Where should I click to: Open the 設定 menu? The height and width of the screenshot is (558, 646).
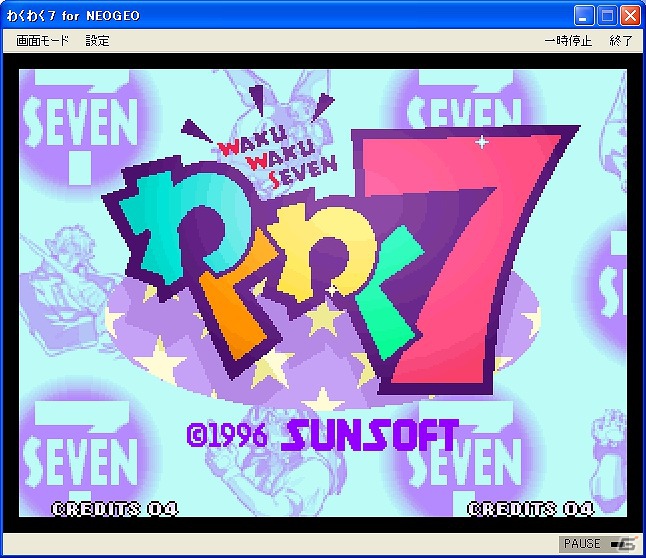coord(98,40)
